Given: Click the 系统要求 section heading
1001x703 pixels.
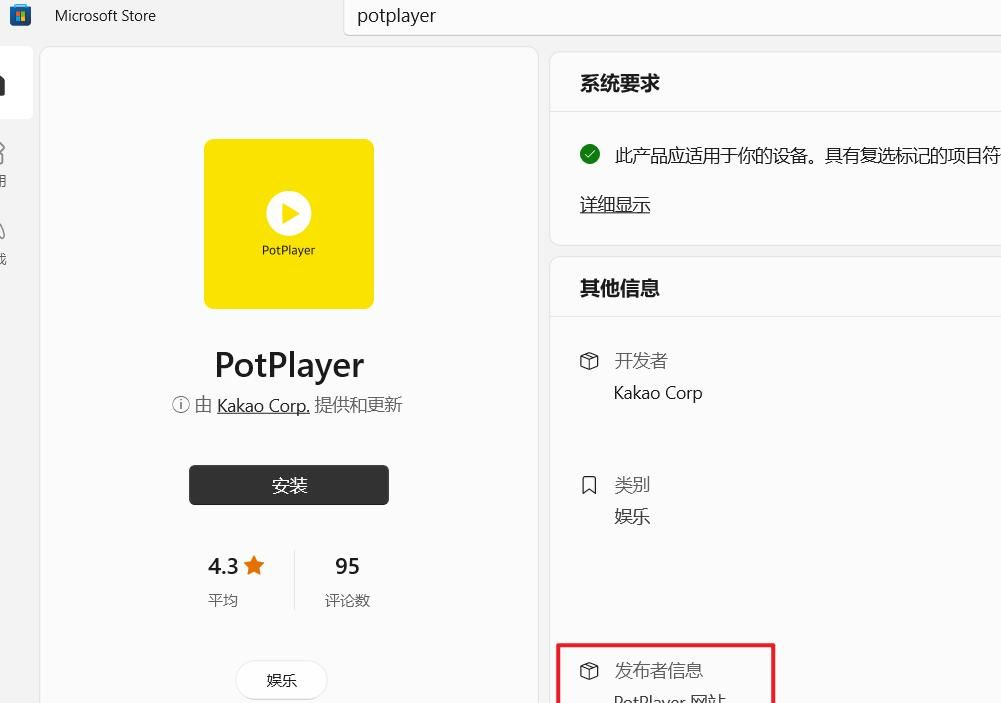Looking at the screenshot, I should (x=619, y=84).
